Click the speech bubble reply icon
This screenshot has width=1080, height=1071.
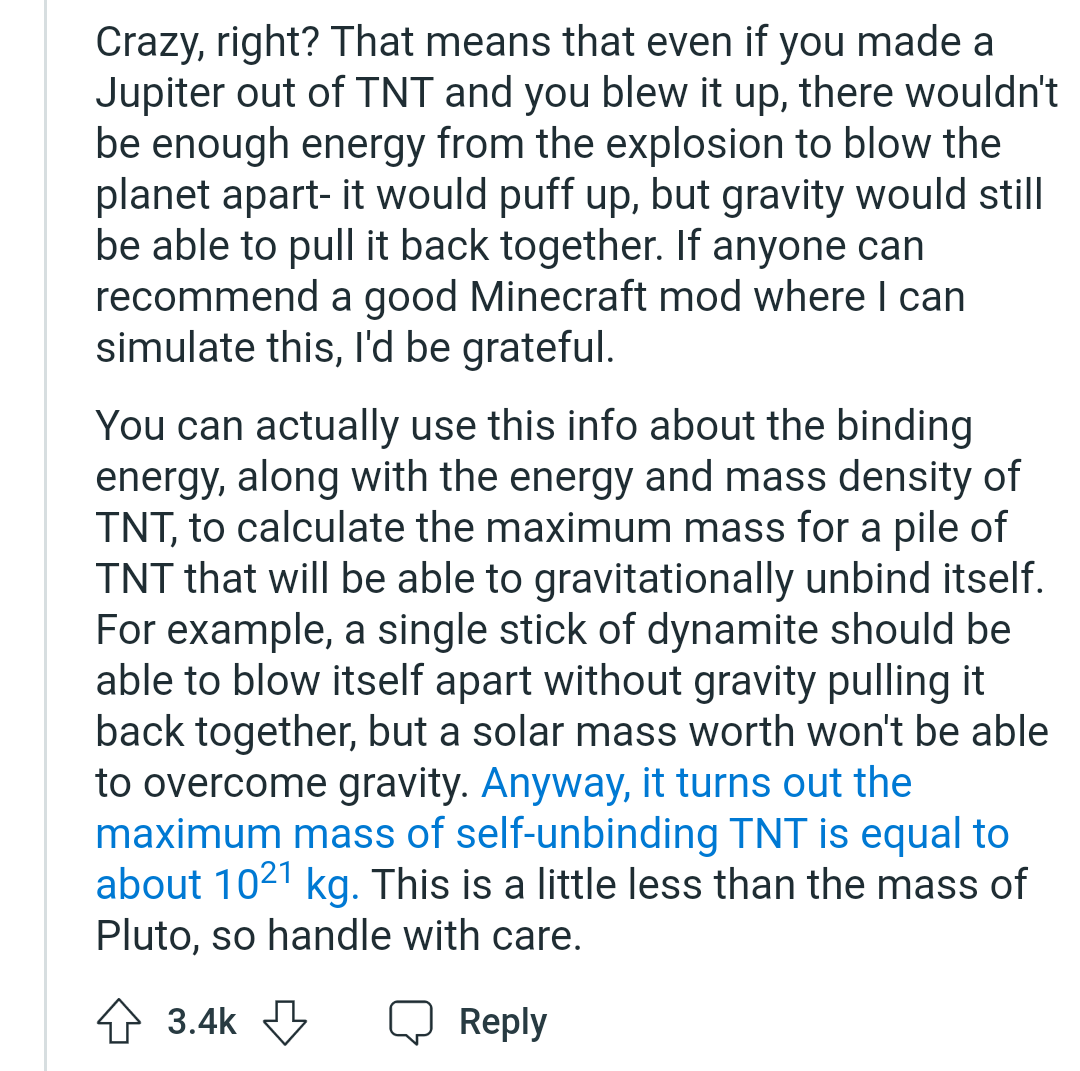pyautogui.click(x=411, y=1022)
